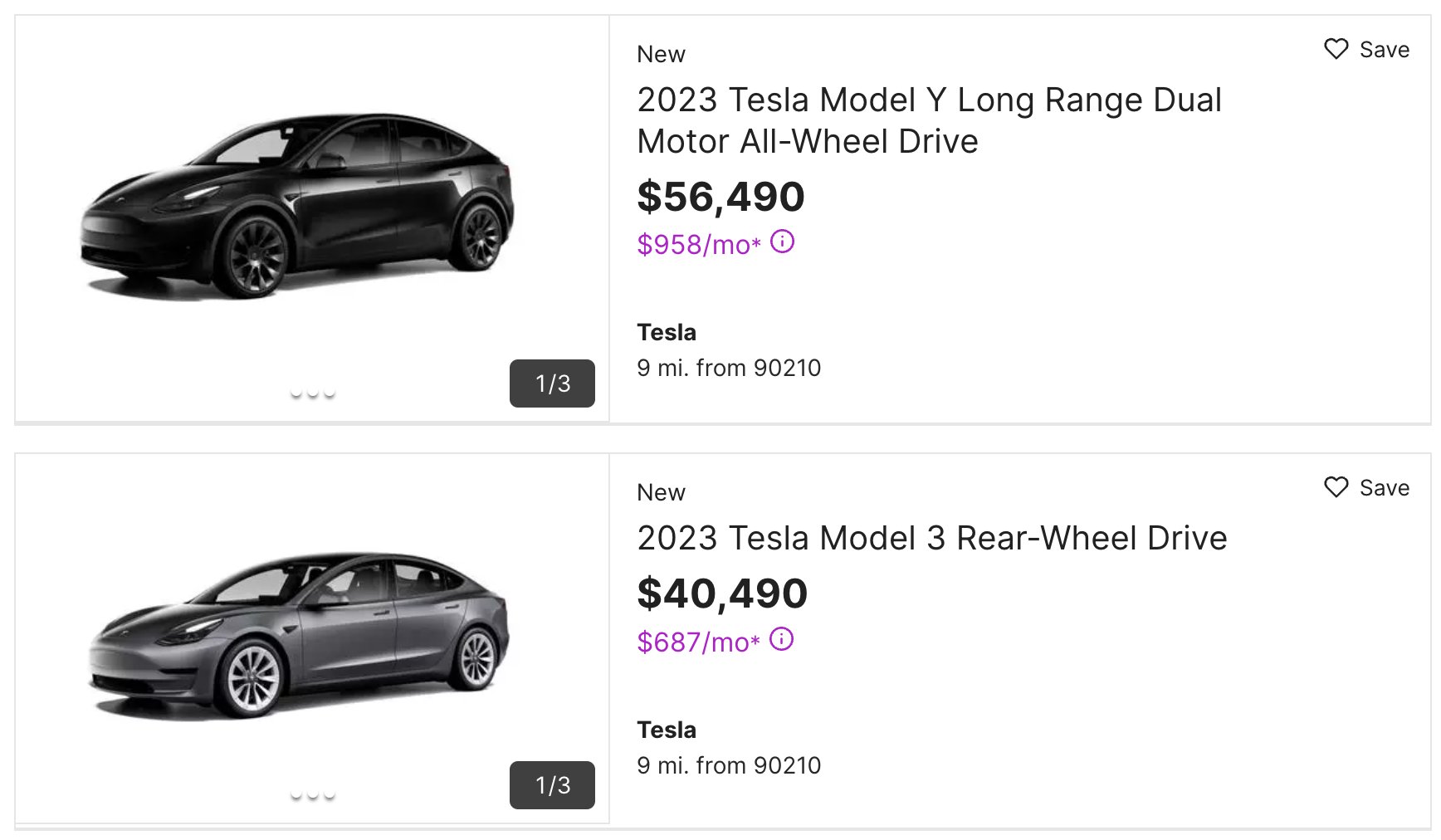Screen dimensions: 1441x840
Task: Open payment info icon beside $687/mo
Action: click(x=781, y=639)
